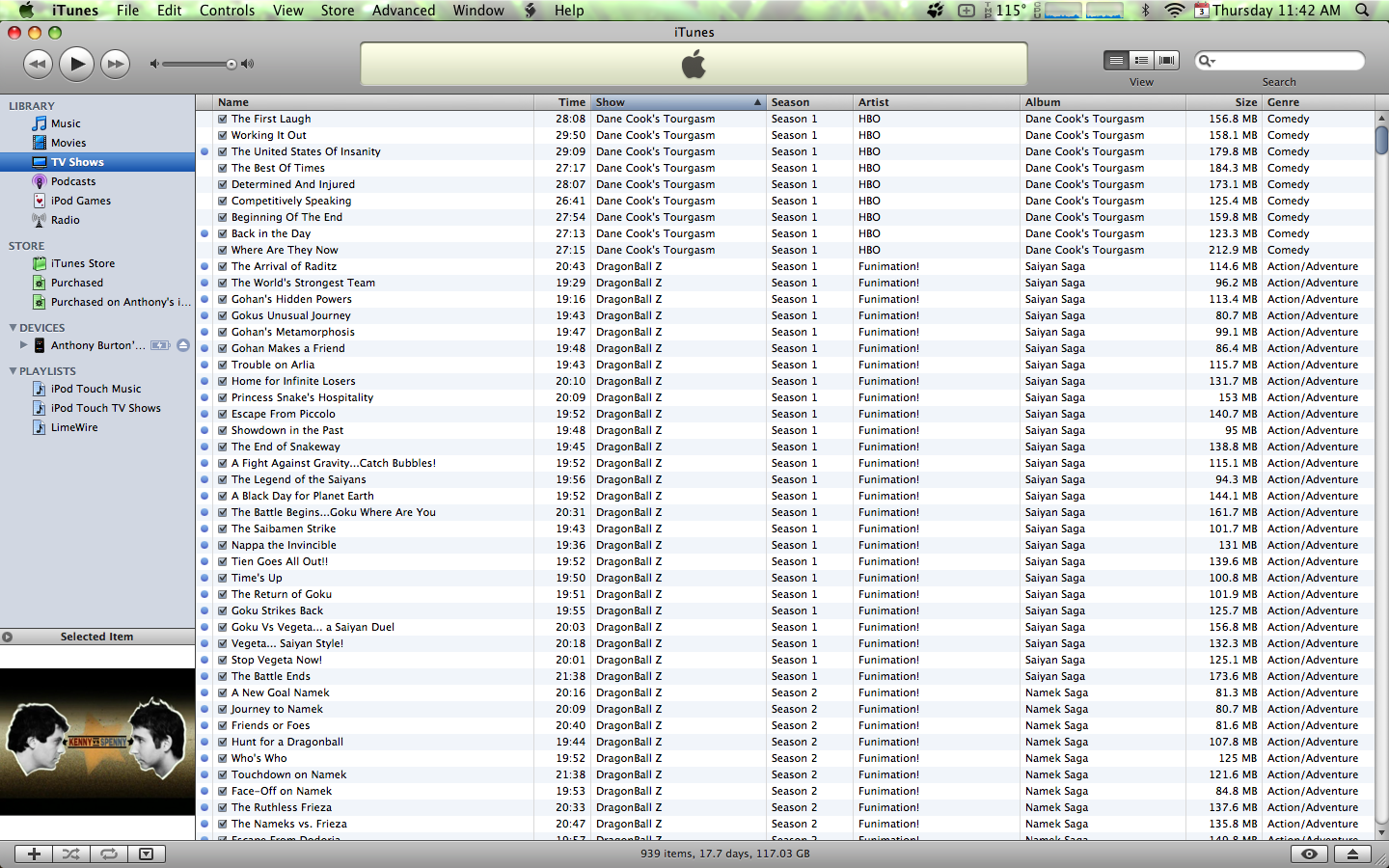Open iPod Games in the sidebar
The image size is (1389, 868).
pyautogui.click(x=97, y=201)
